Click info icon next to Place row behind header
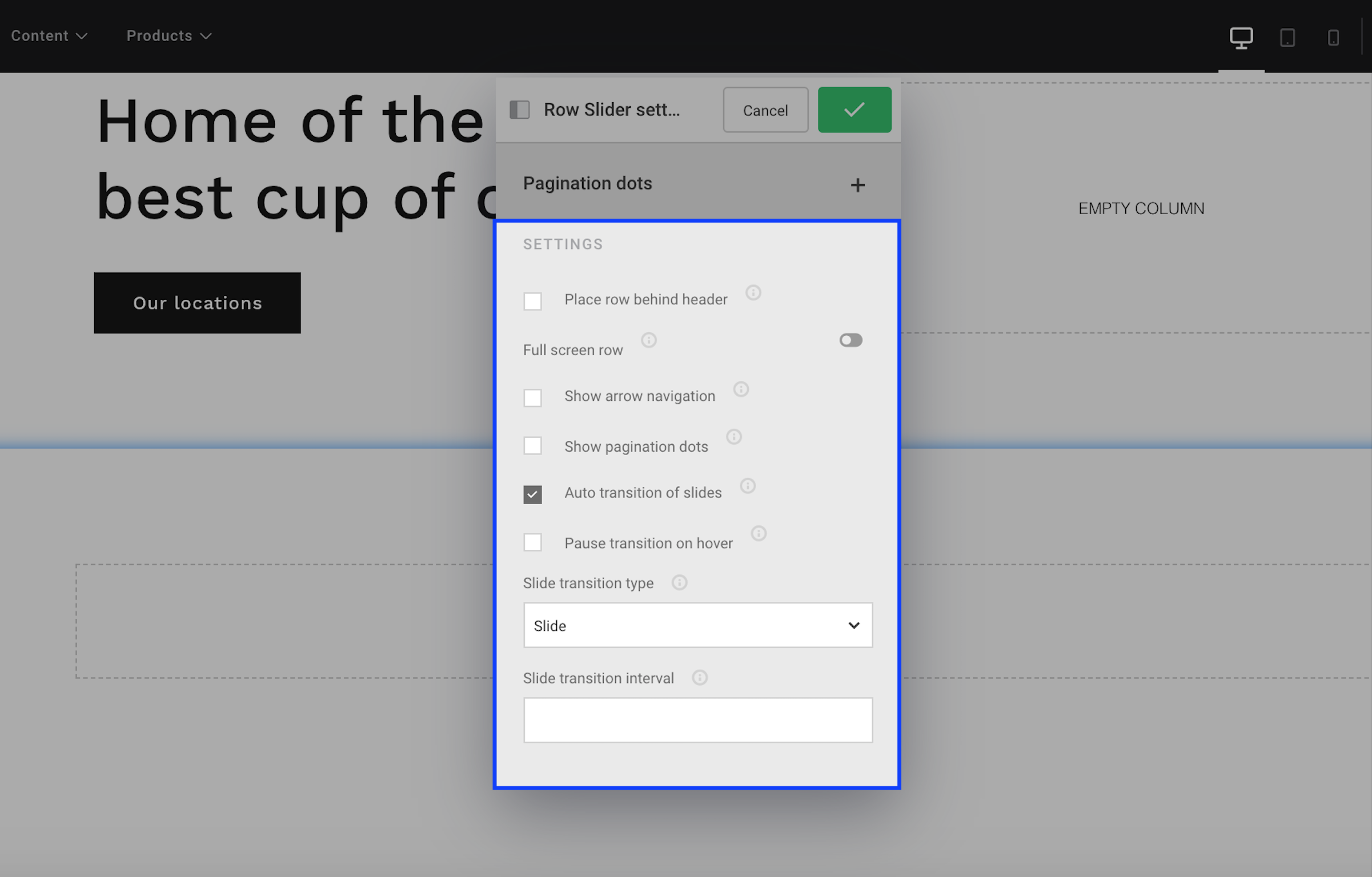The image size is (1372, 877). [753, 293]
